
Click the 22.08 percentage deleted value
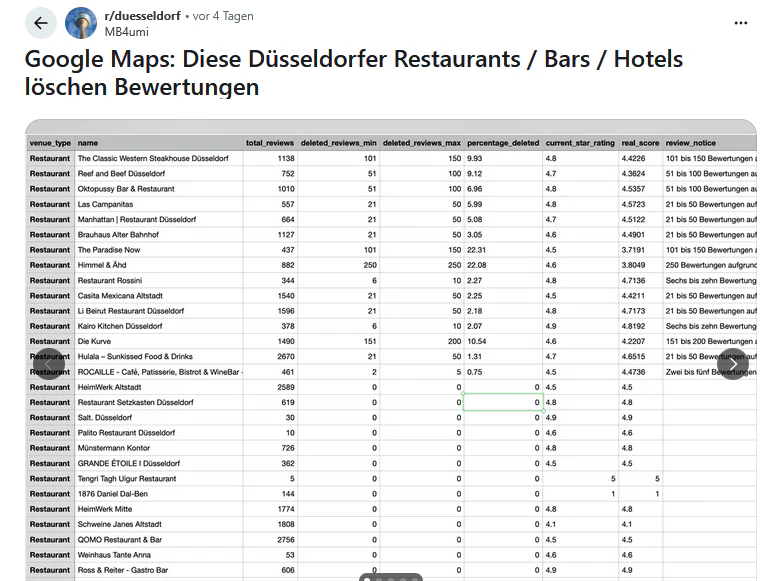click(476, 265)
